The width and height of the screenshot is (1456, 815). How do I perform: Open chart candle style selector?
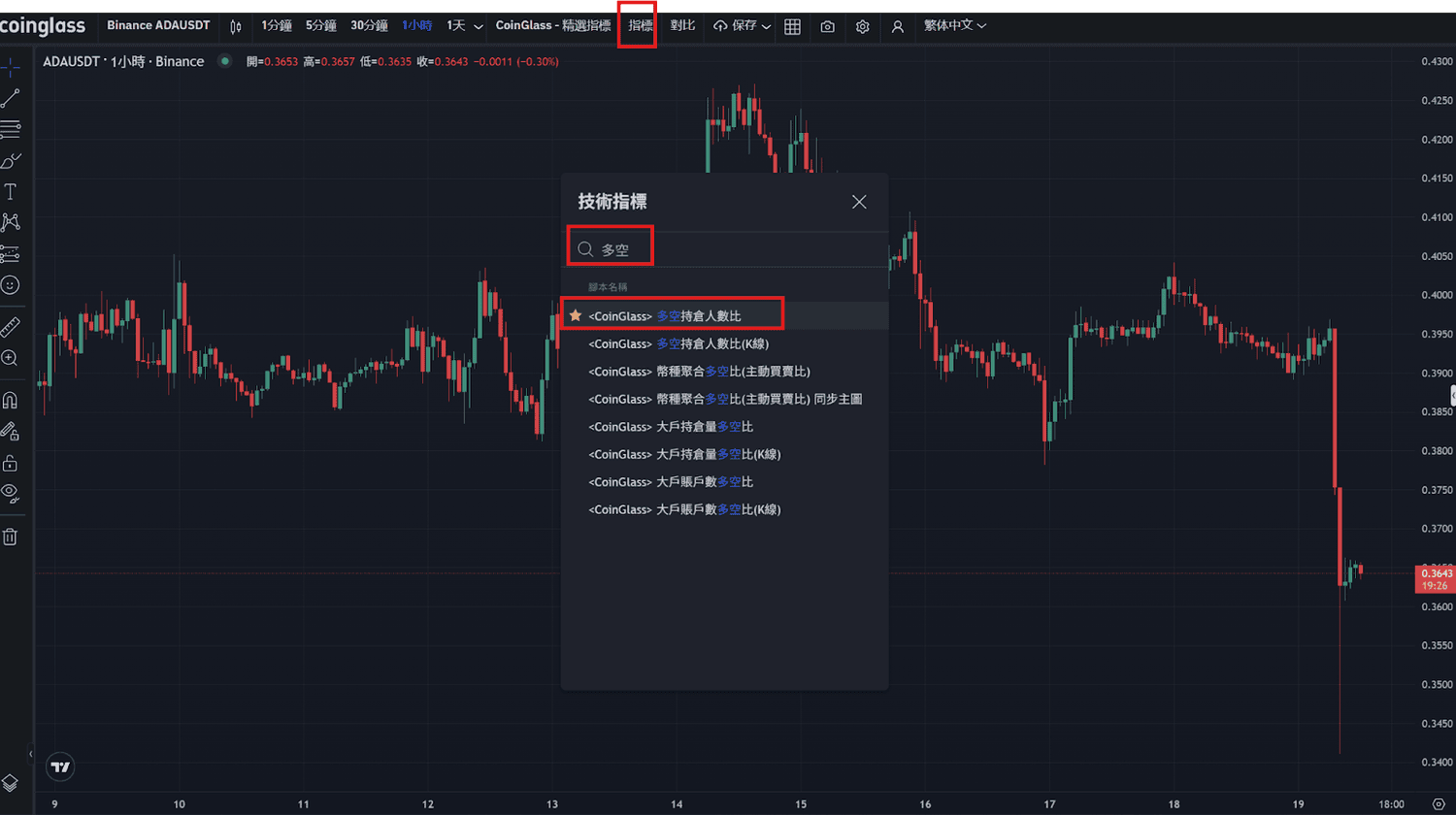tap(235, 26)
